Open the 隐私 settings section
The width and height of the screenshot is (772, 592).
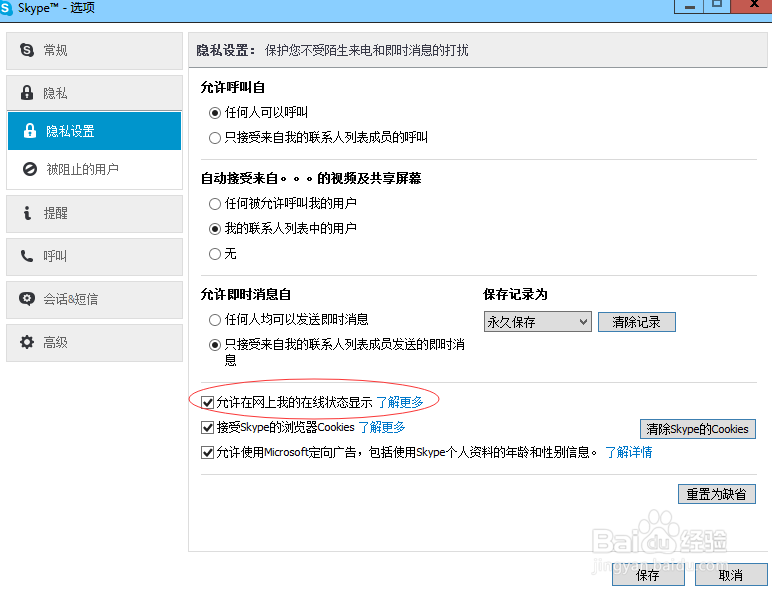95,93
